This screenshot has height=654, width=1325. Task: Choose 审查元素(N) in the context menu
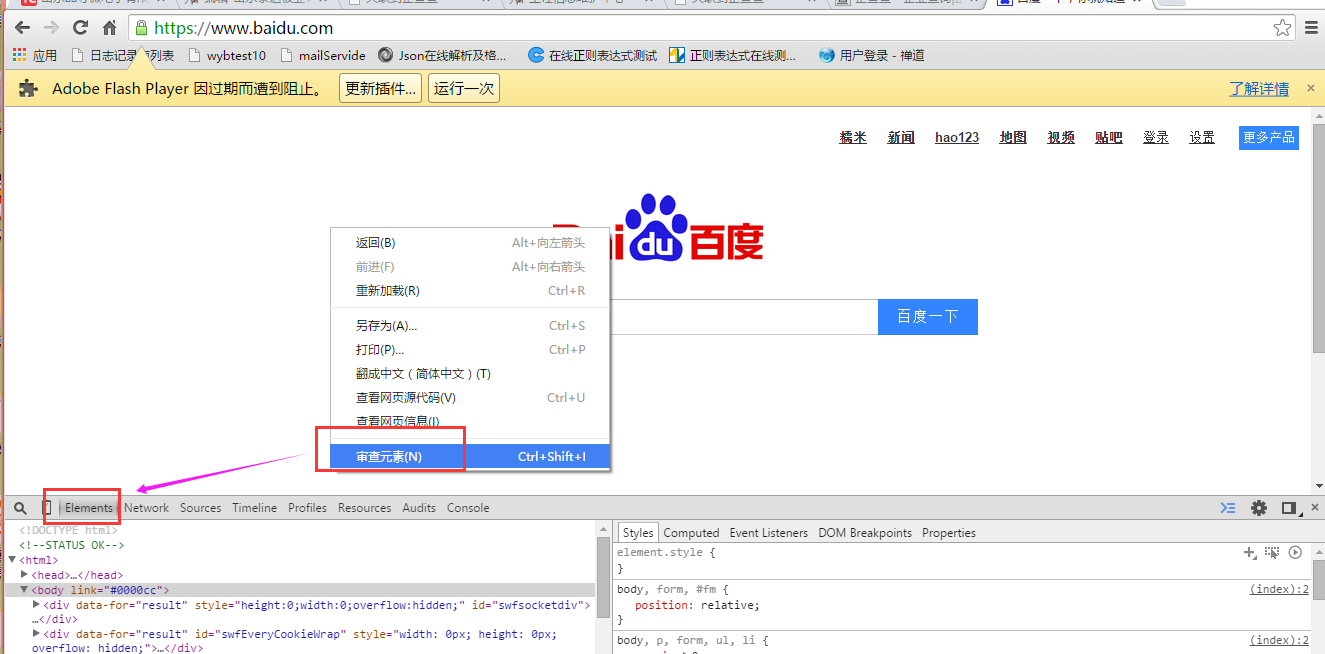[x=470, y=457]
